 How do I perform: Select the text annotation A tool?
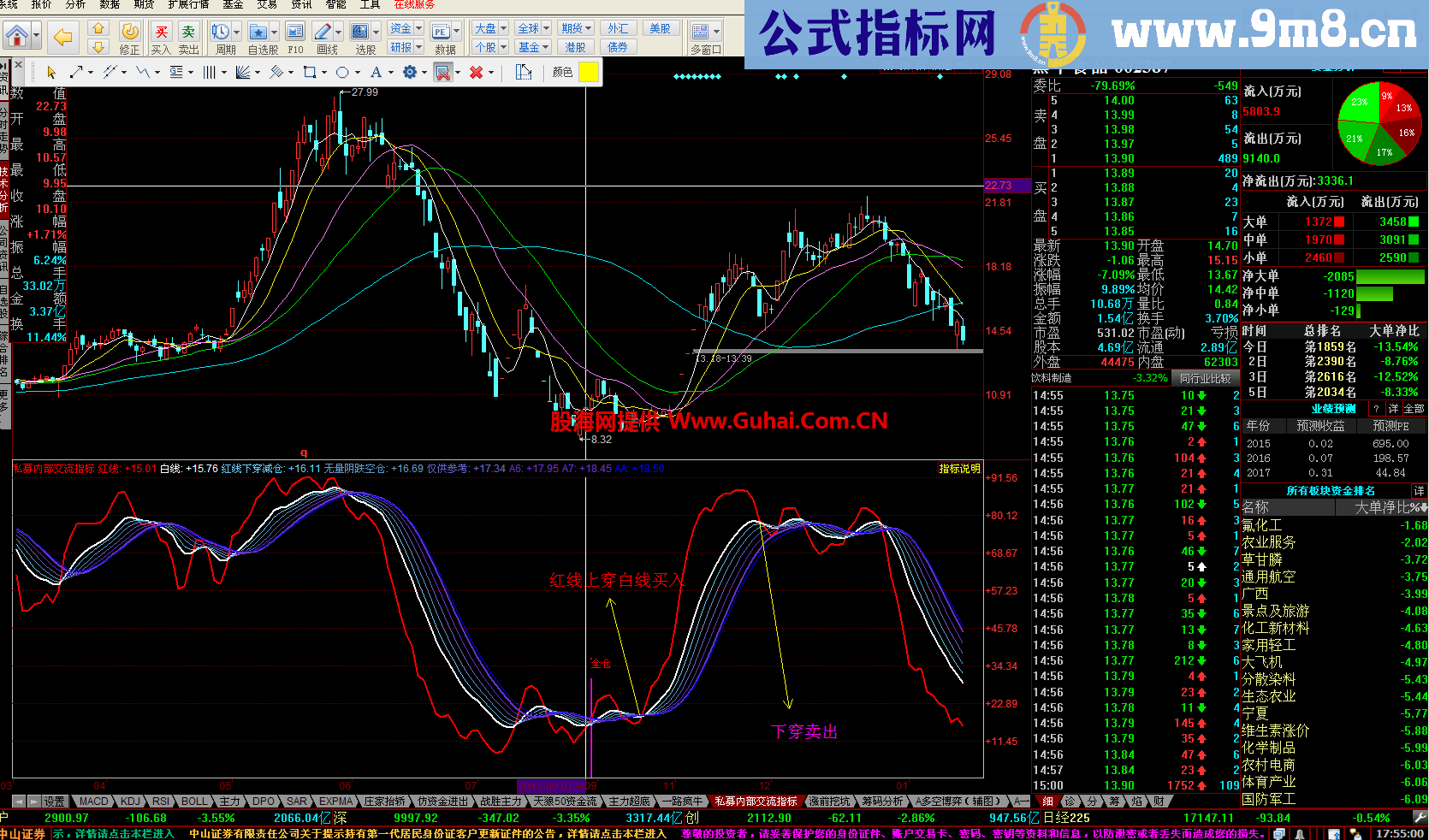click(376, 73)
